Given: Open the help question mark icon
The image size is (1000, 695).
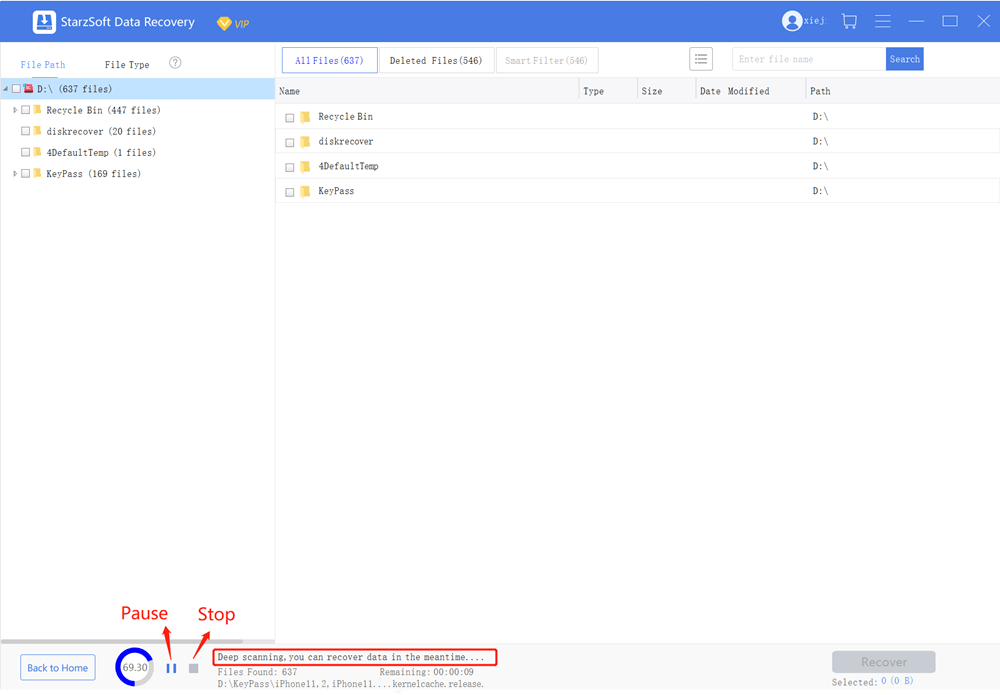Looking at the screenshot, I should (175, 62).
